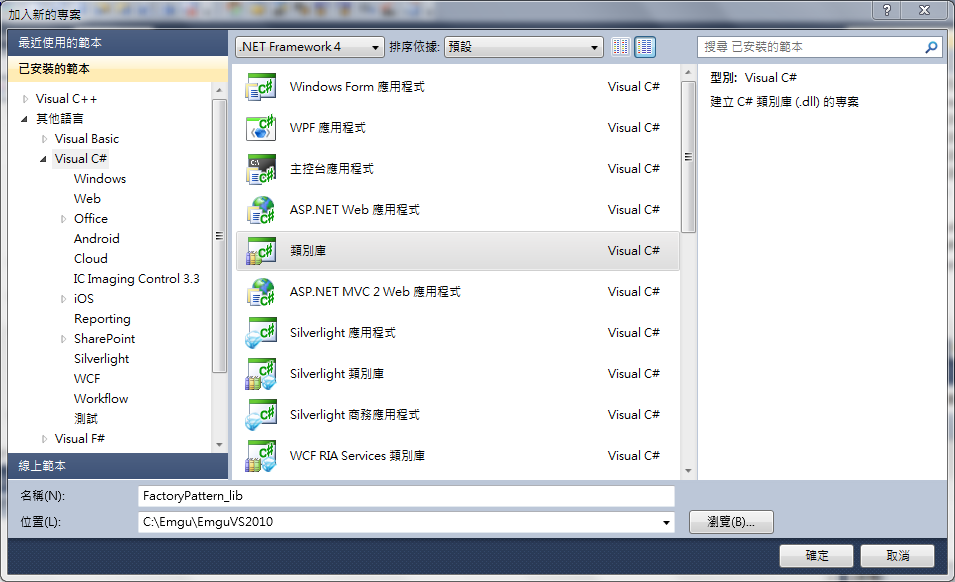
Task: Switch to medium icons list view
Action: (645, 47)
